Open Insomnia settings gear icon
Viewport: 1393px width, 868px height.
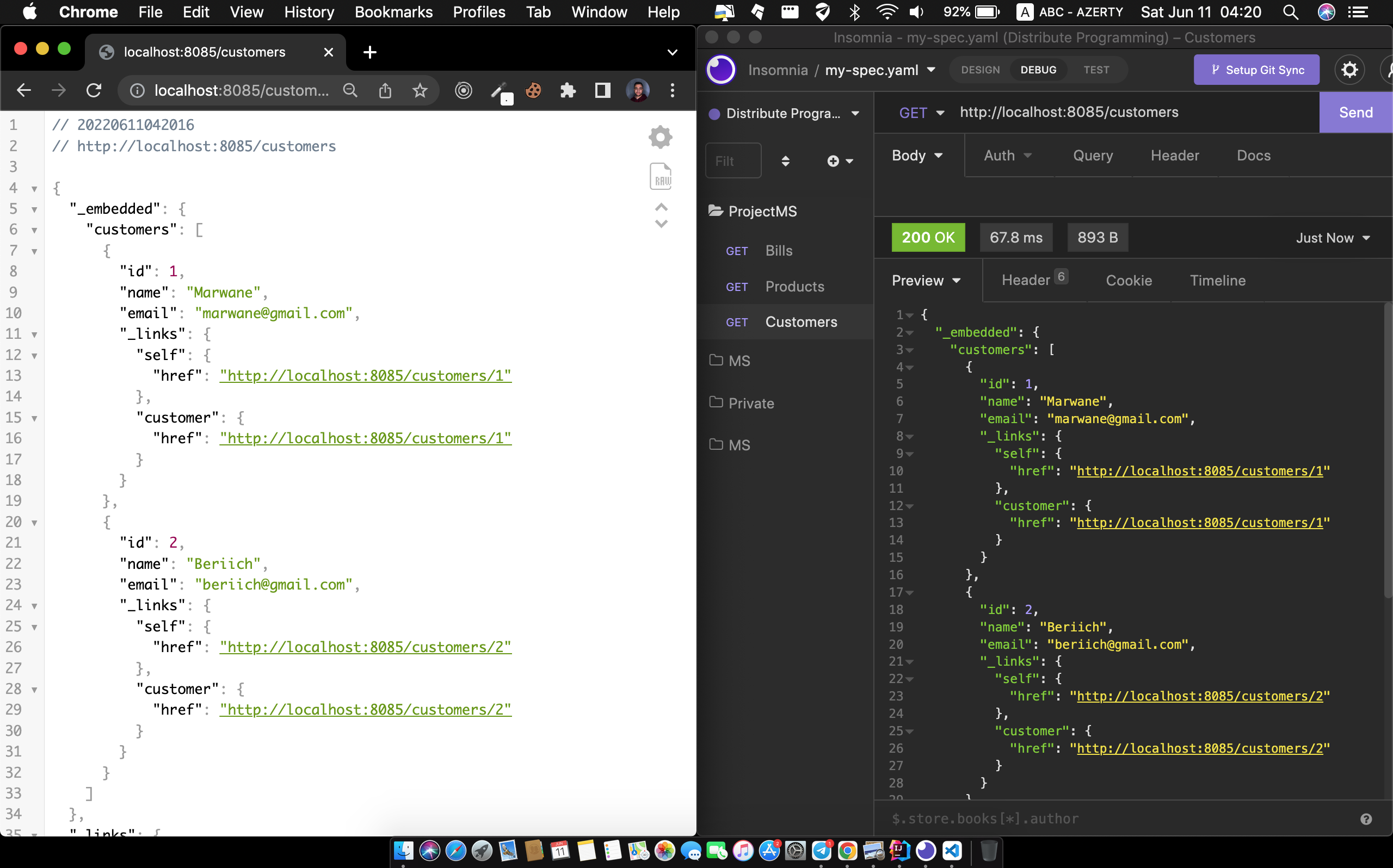pyautogui.click(x=1349, y=70)
